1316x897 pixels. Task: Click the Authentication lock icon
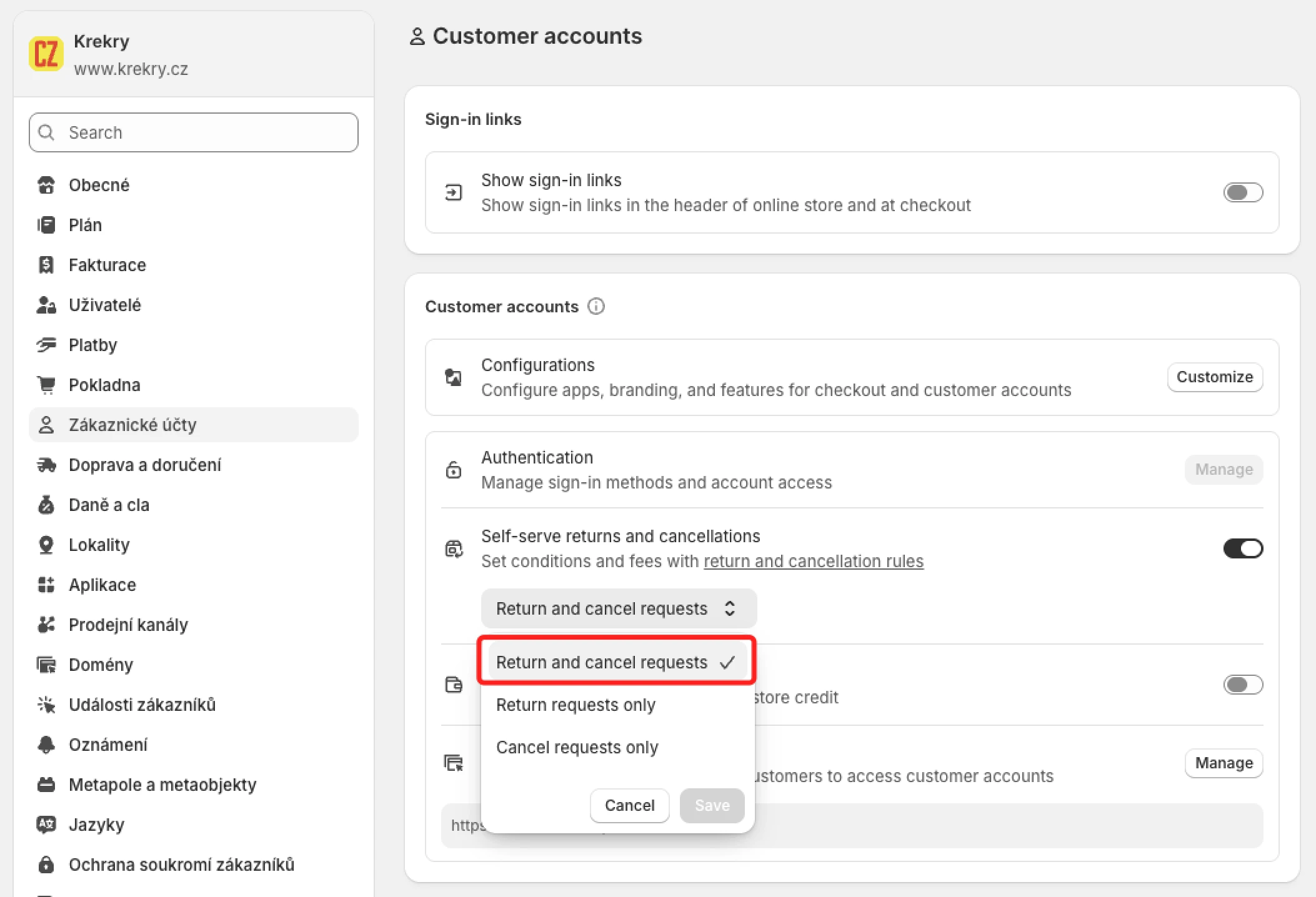coord(454,470)
